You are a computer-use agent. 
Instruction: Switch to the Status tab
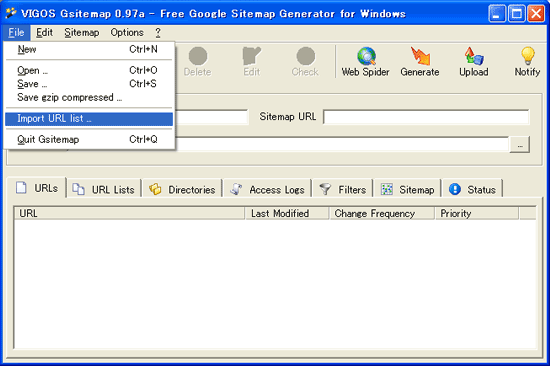click(472, 190)
